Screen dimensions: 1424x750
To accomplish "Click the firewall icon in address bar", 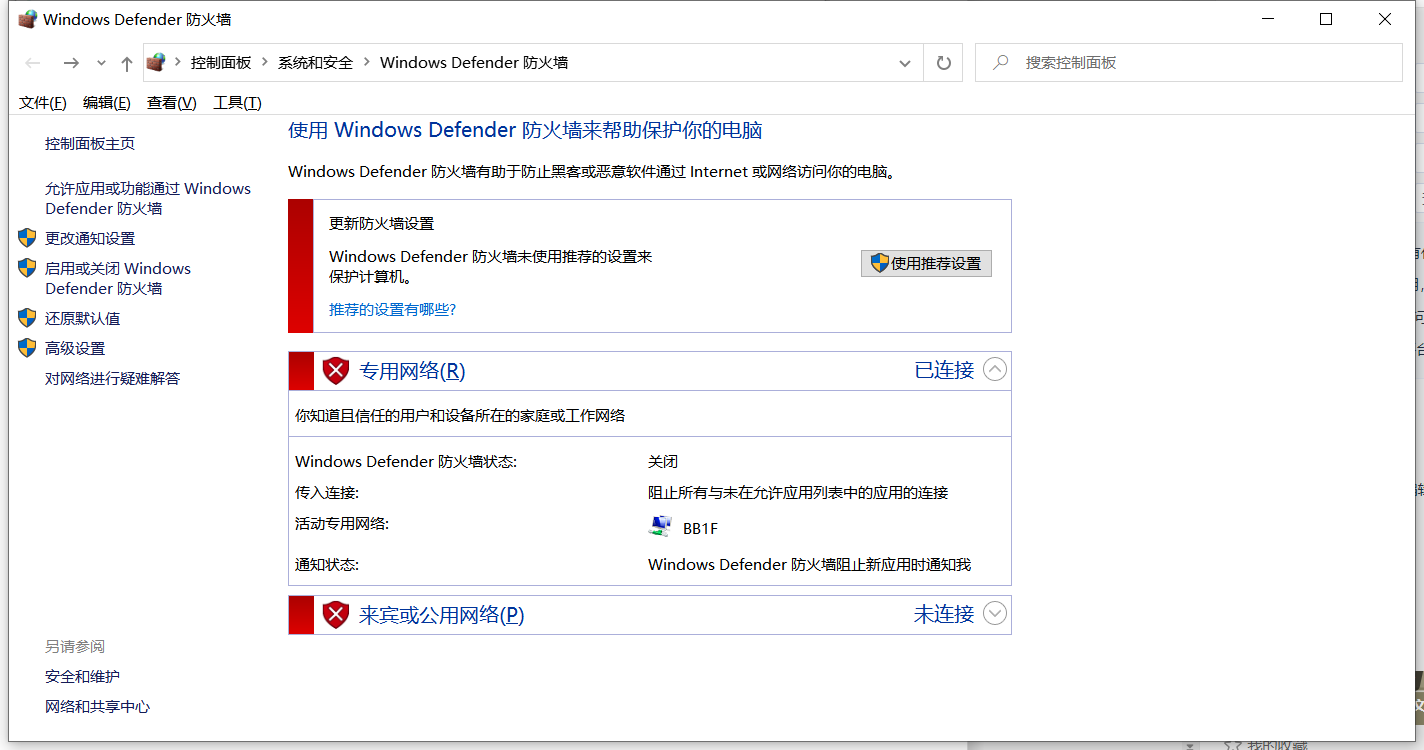I will pyautogui.click(x=156, y=63).
